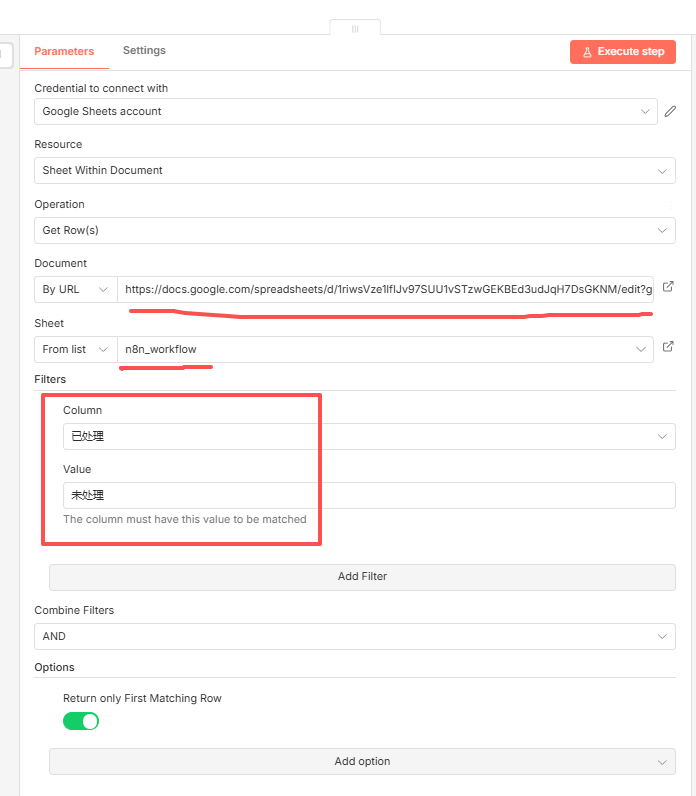The height and width of the screenshot is (796, 696).
Task: Click the Add option button
Action: (x=362, y=762)
